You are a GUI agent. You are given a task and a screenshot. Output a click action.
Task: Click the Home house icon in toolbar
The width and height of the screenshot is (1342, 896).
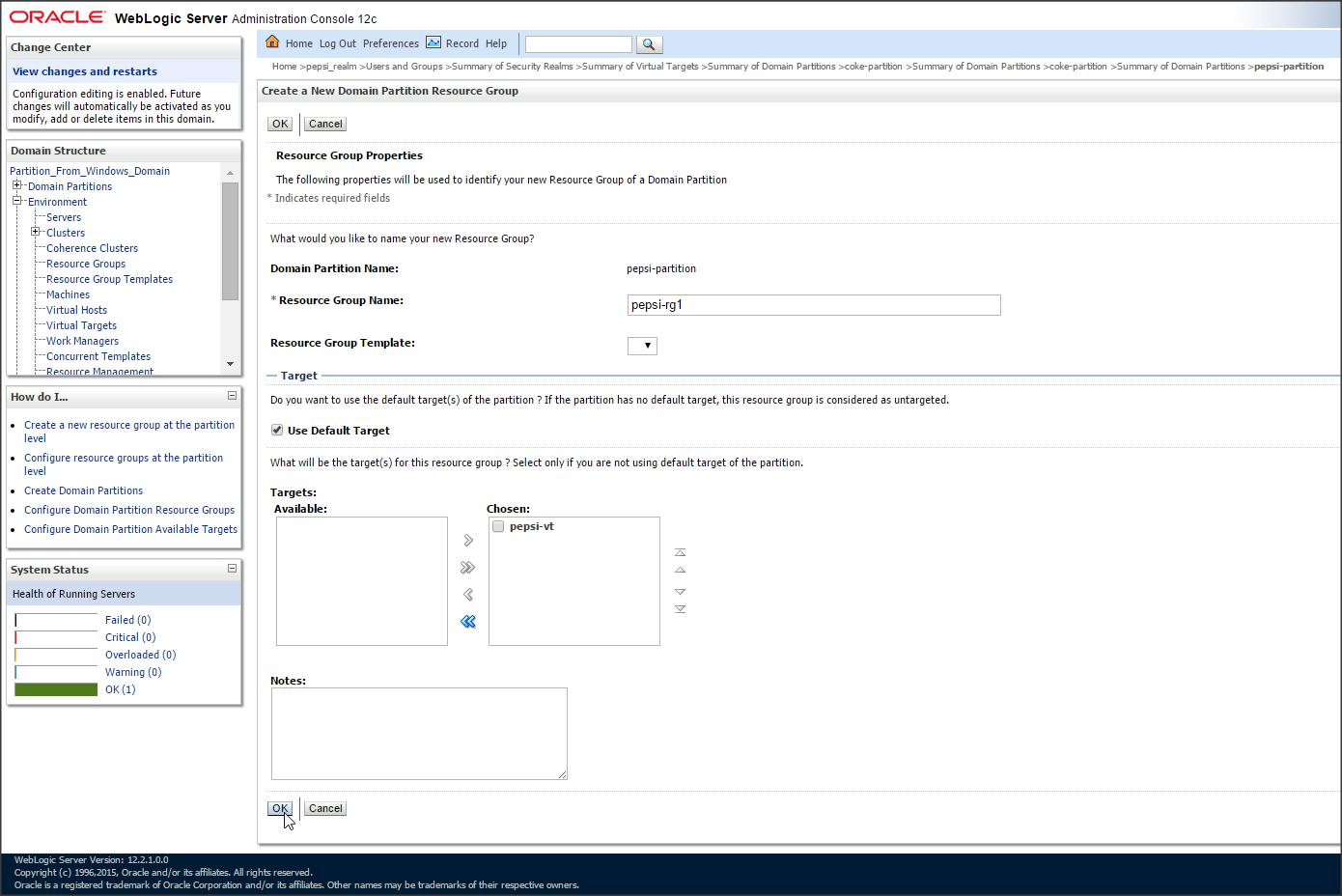pos(272,42)
